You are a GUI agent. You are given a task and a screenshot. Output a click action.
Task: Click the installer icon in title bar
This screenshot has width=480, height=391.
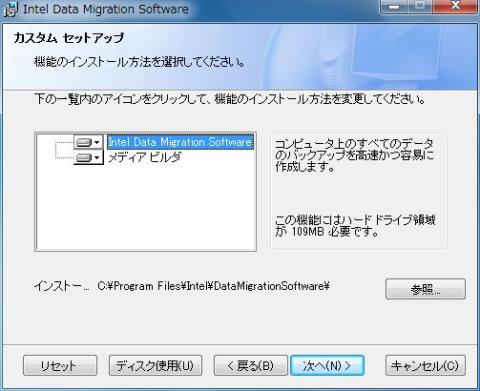click(x=11, y=9)
